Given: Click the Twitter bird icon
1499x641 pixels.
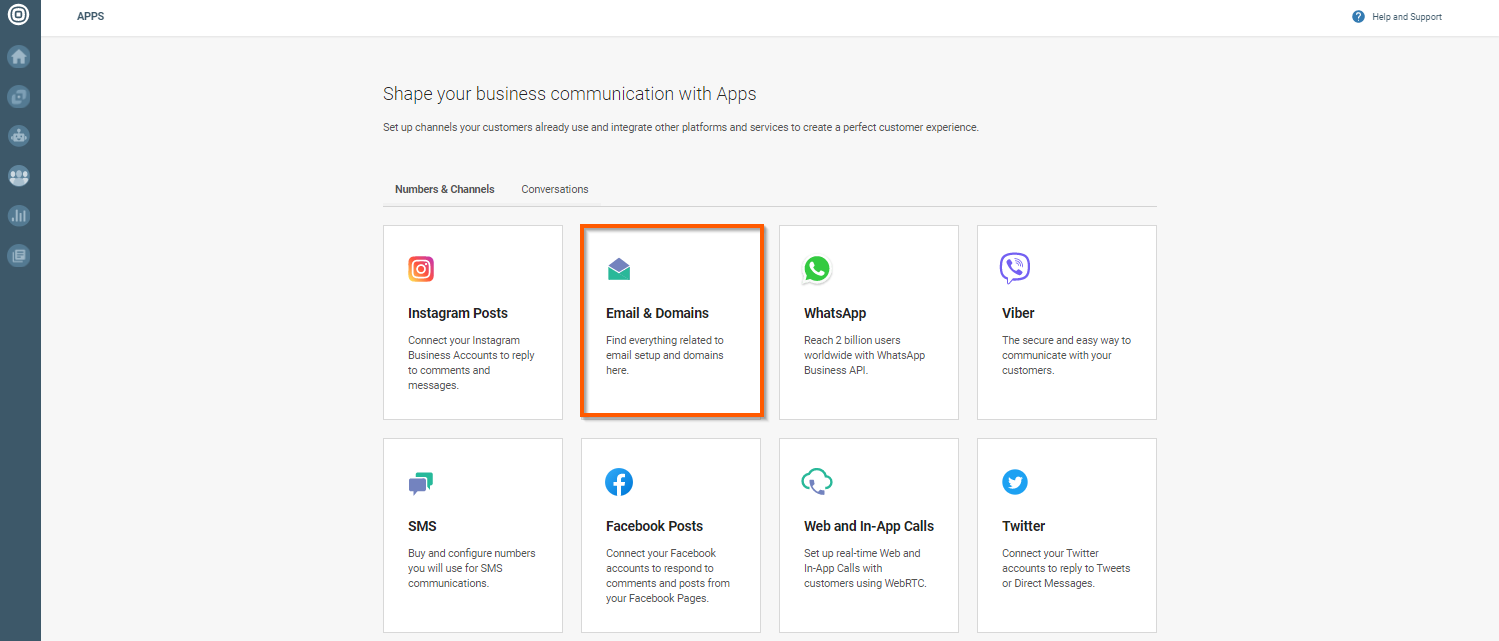Looking at the screenshot, I should coord(1014,481).
